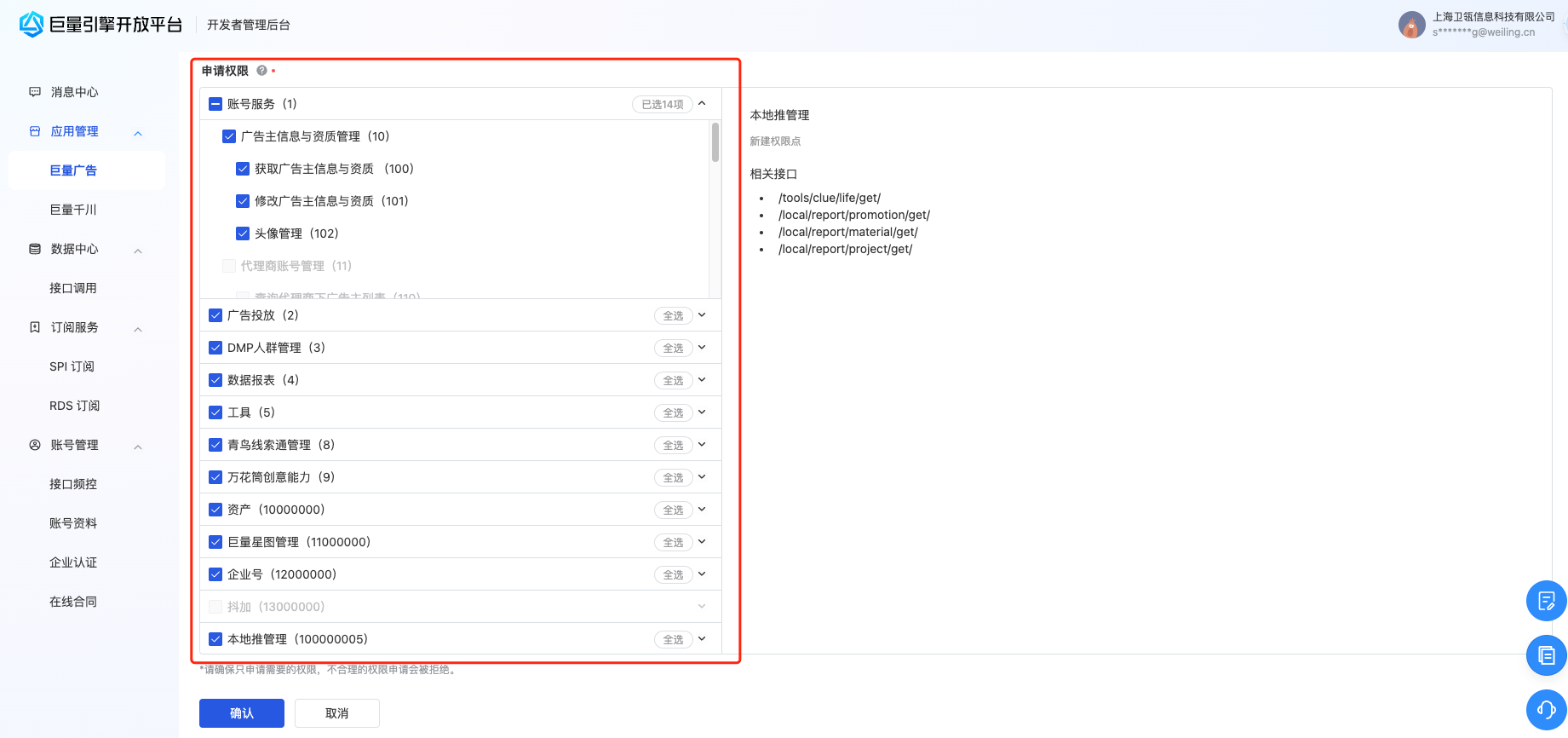1568x738 pixels.
Task: Collapse the 订阅服务 sidebar group arrow
Action: click(138, 329)
